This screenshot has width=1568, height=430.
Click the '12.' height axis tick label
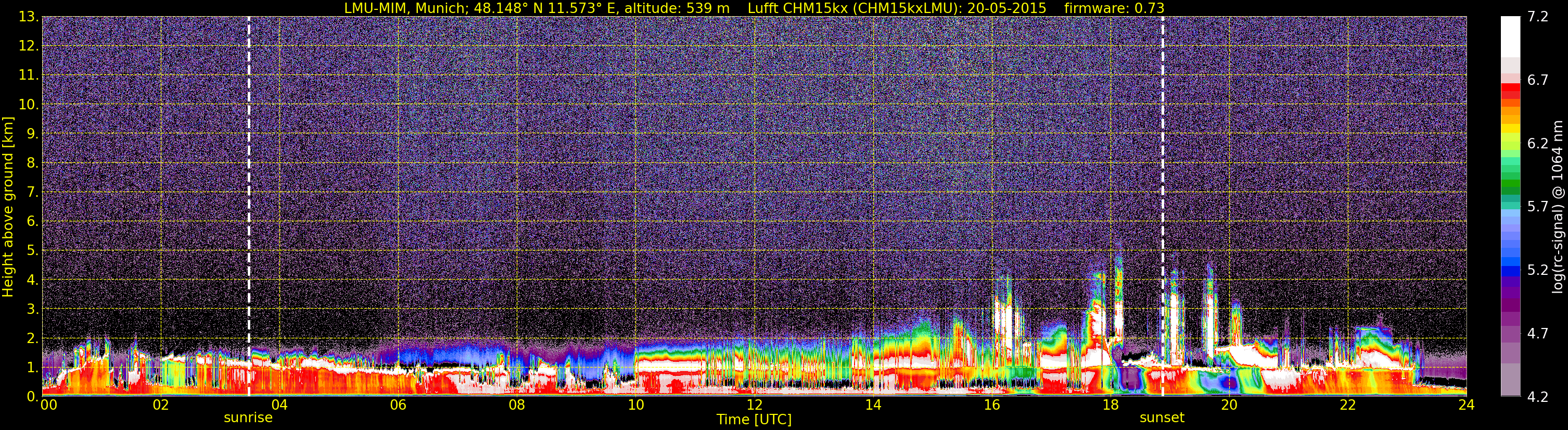tap(29, 46)
